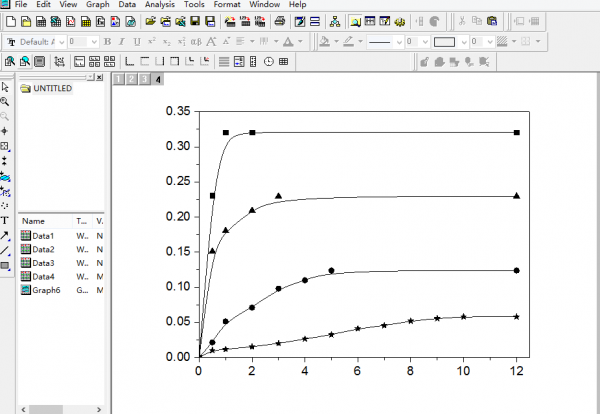Image resolution: width=600 pixels, height=414 pixels.
Task: Open the Analysis menu
Action: click(x=160, y=5)
